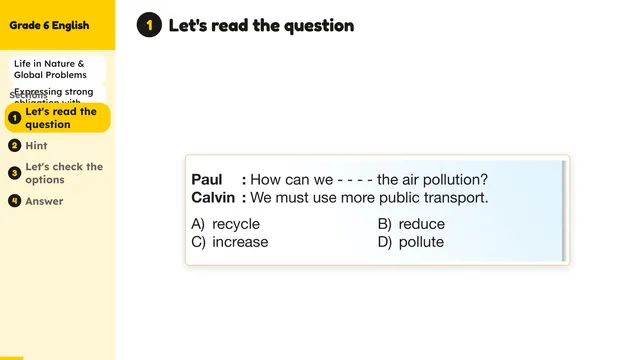Click Calvin's reply about public transport
The width and height of the screenshot is (640, 360).
[340, 198]
